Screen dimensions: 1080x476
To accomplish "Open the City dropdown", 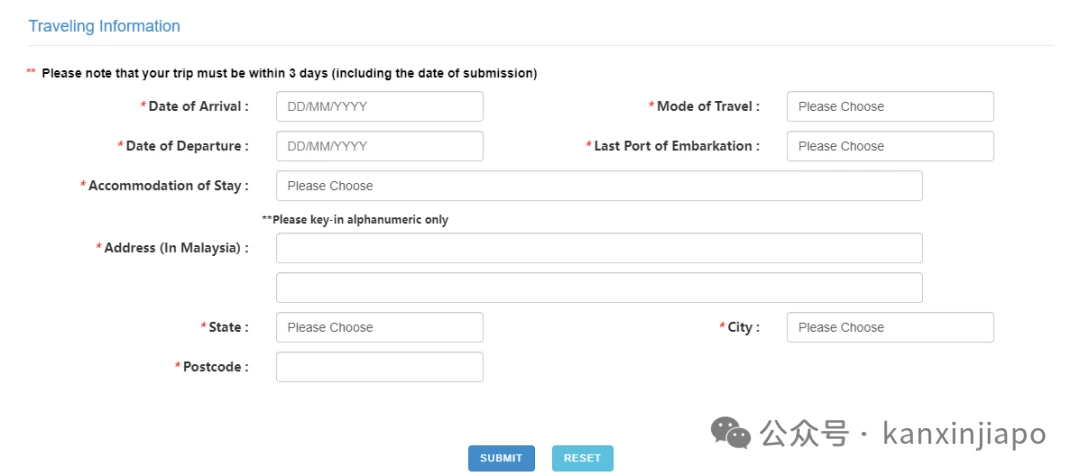I will coord(890,327).
